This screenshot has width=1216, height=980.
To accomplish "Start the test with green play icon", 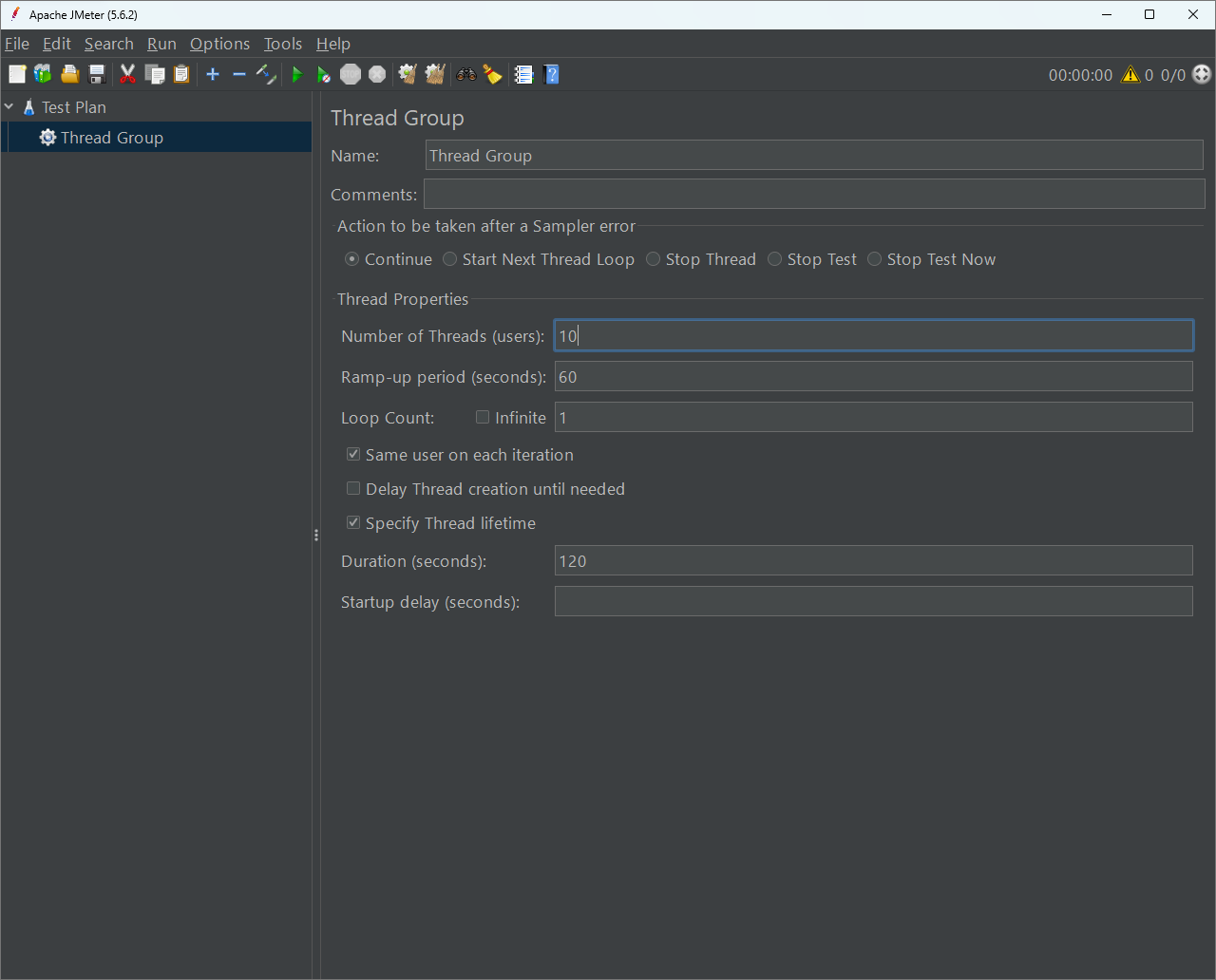I will click(x=296, y=74).
